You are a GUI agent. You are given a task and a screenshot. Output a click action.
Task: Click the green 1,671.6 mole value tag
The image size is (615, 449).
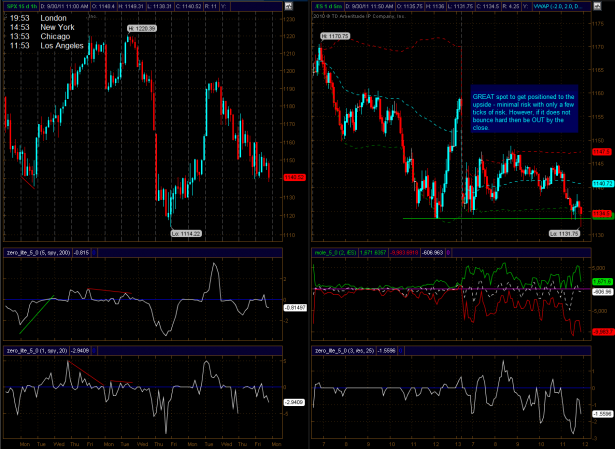(602, 282)
